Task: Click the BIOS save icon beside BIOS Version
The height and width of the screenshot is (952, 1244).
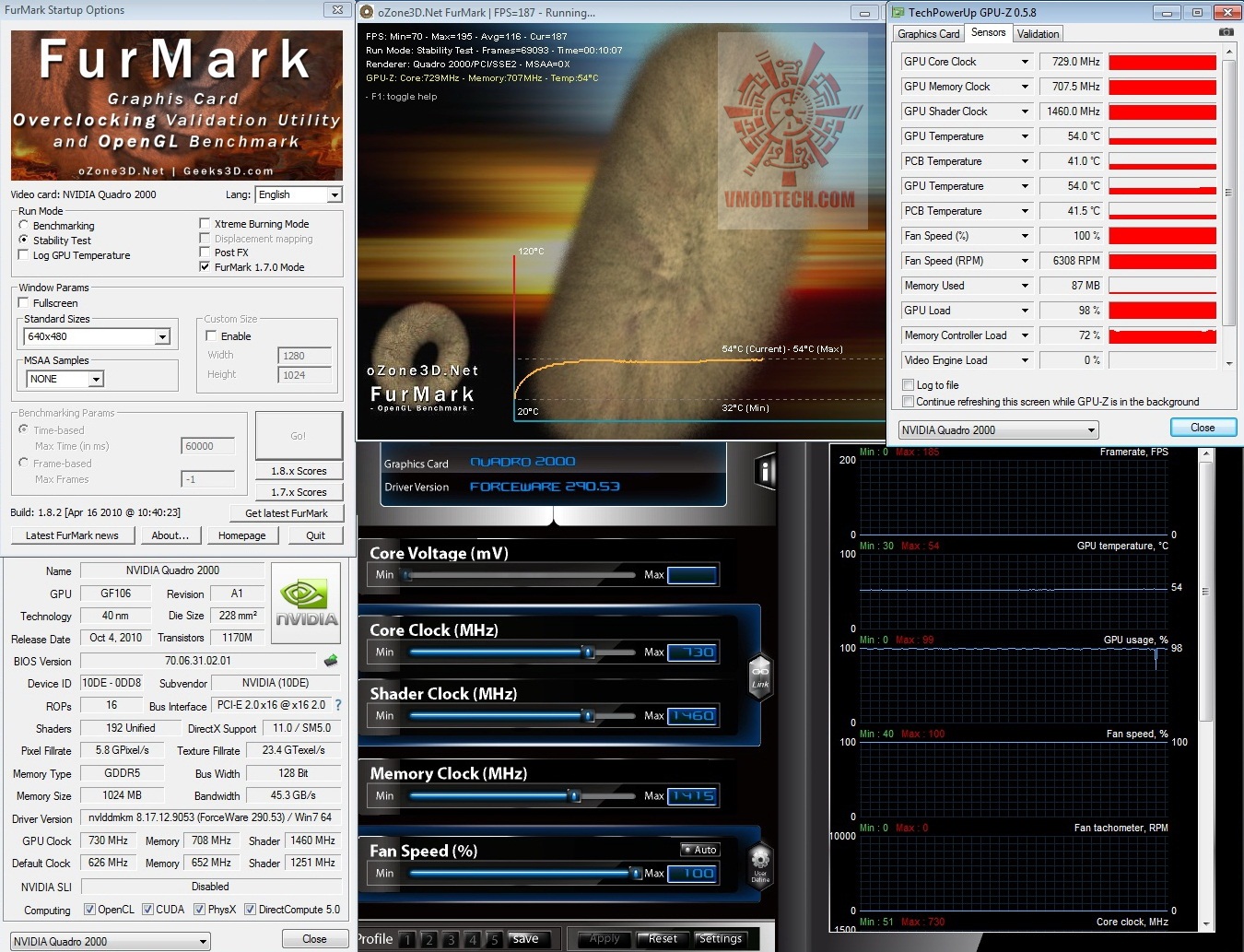Action: [x=331, y=660]
